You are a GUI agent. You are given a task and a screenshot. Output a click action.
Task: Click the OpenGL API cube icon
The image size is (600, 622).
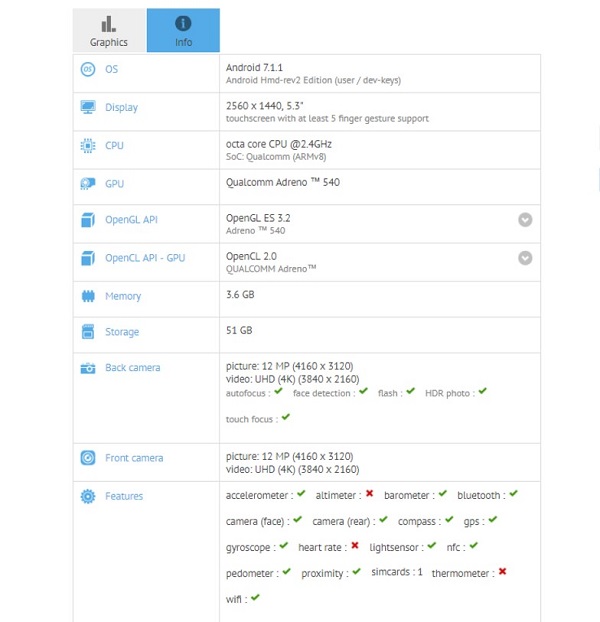click(88, 220)
